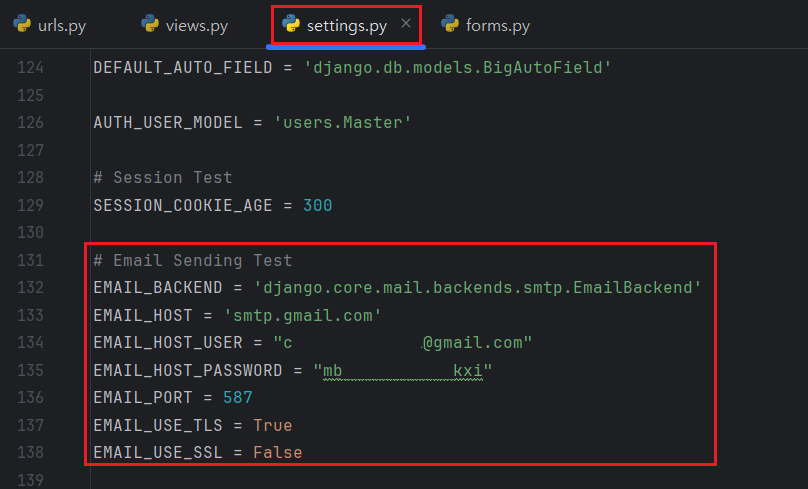This screenshot has width=808, height=489.
Task: Close the settings.py editor tab
Action: click(405, 23)
